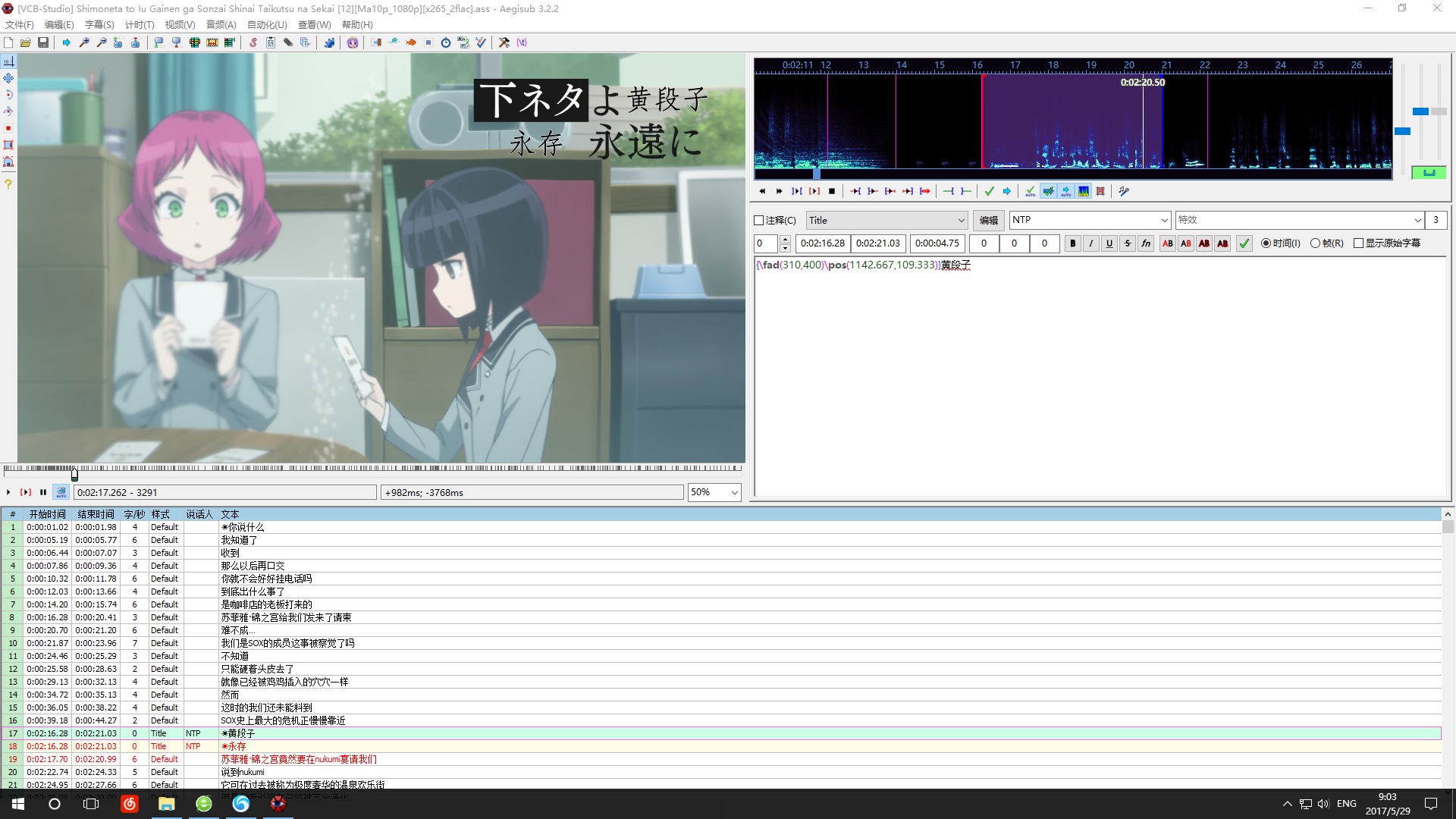Click the Zoom video in magnifier icon
The image size is (1456, 819).
coord(84,42)
